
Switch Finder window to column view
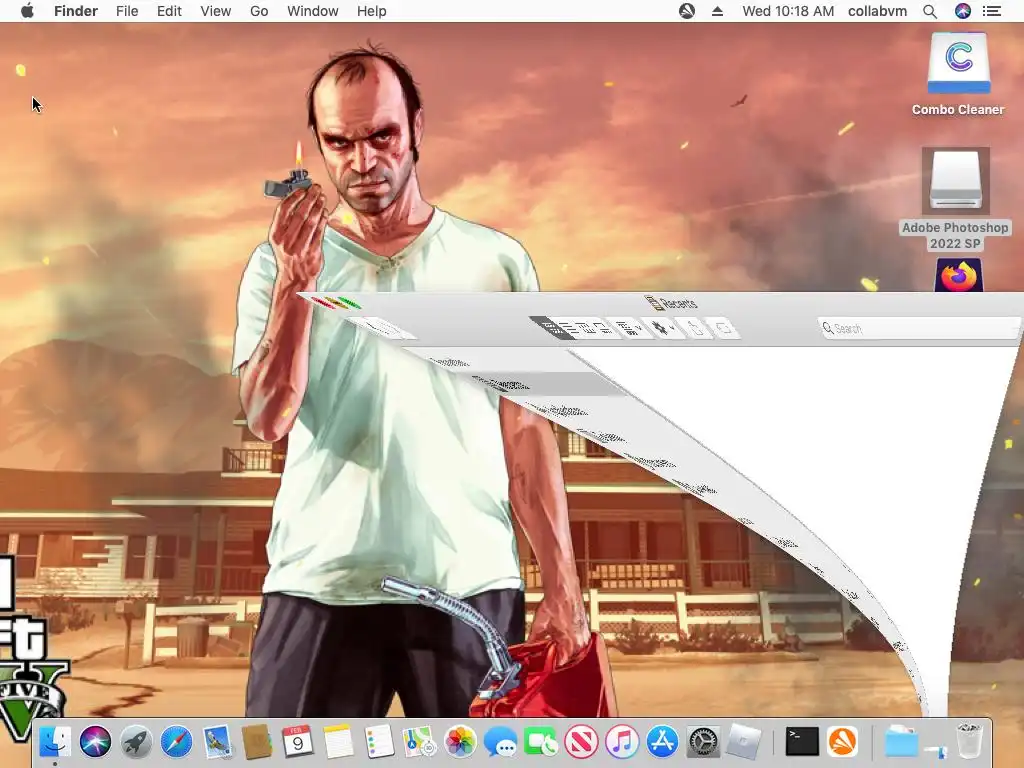588,328
